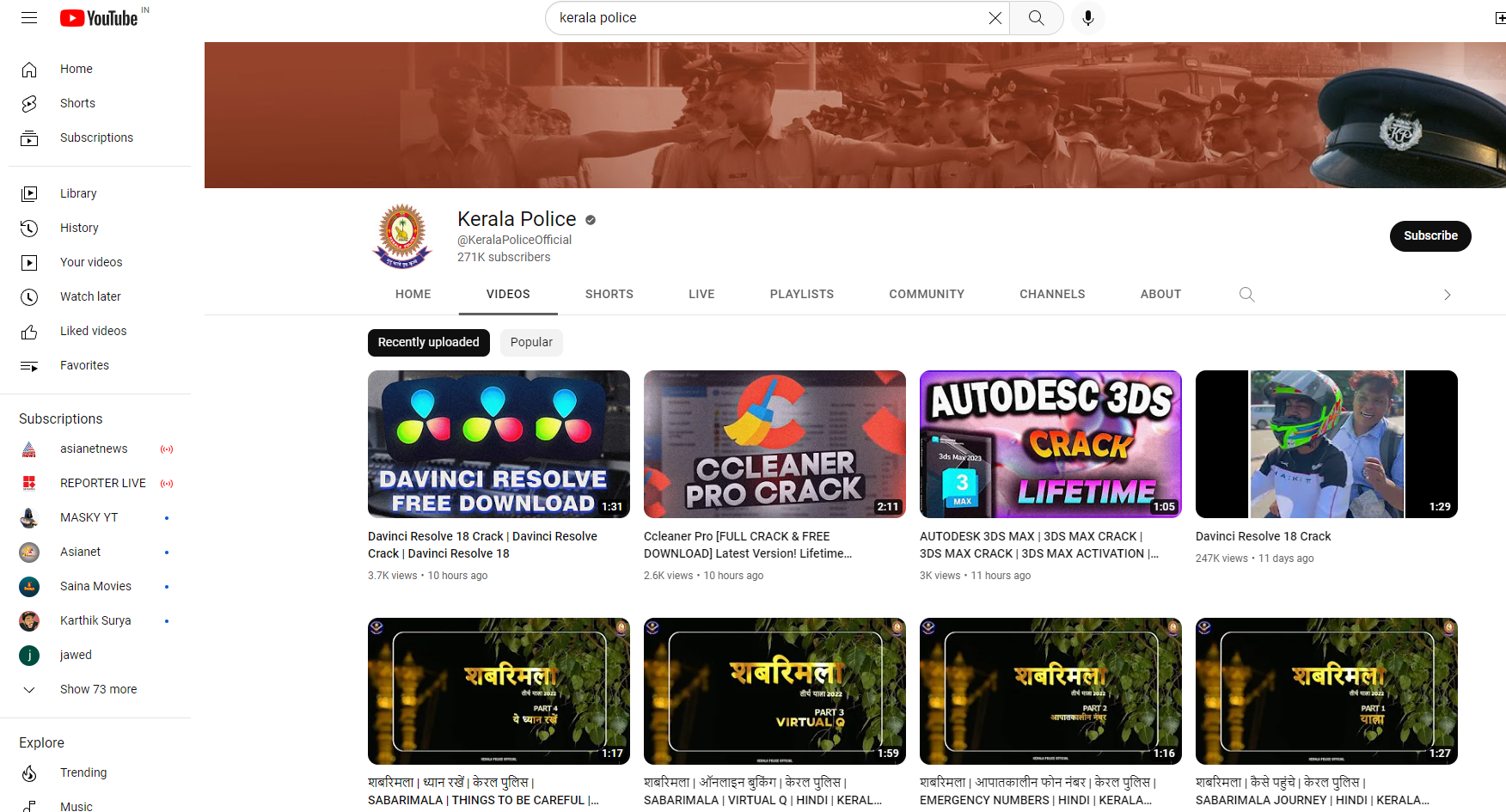Play Sabarimala Part 1 thumbnail
The height and width of the screenshot is (812, 1506).
[1326, 691]
